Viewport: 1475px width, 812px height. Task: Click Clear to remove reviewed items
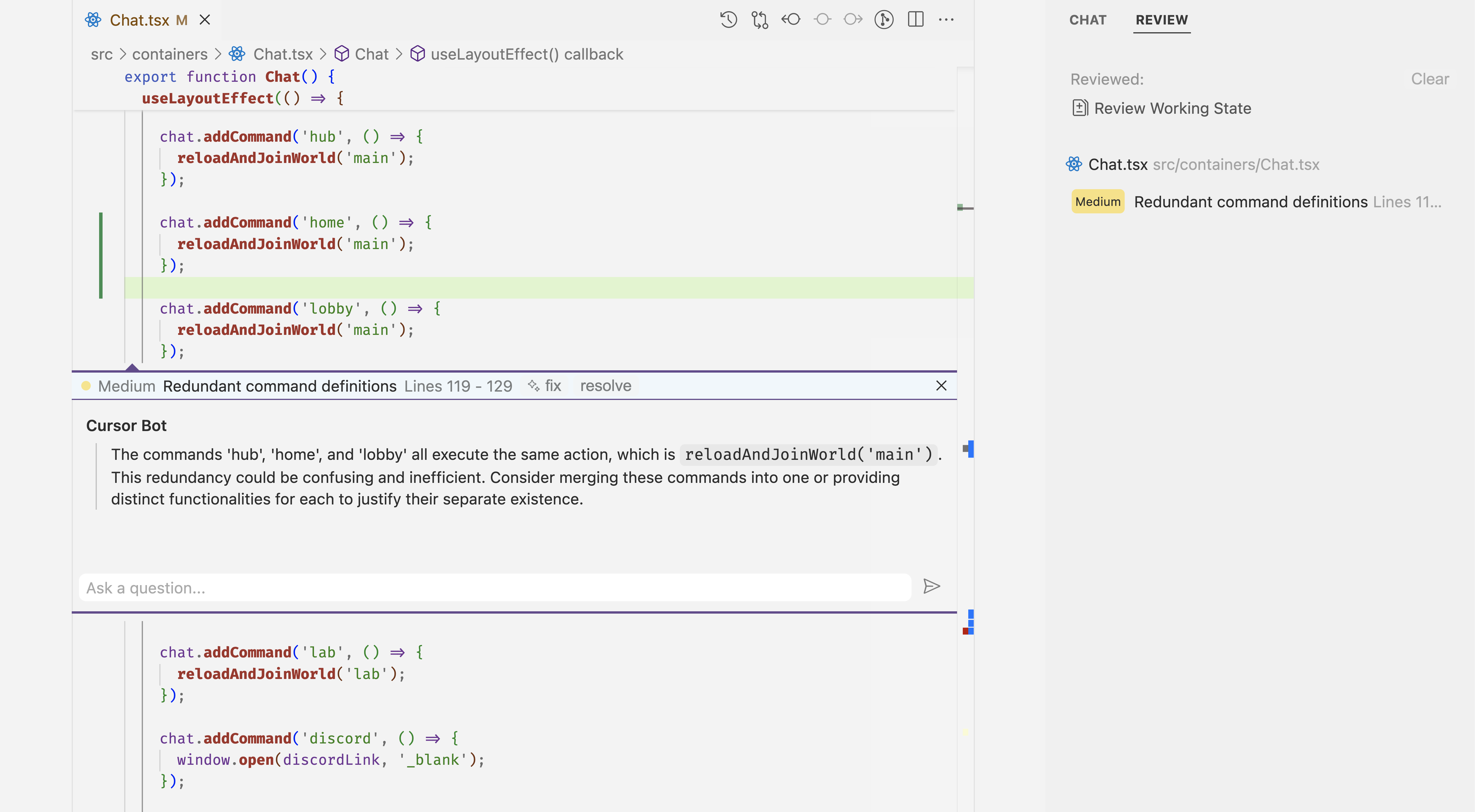pos(1430,78)
